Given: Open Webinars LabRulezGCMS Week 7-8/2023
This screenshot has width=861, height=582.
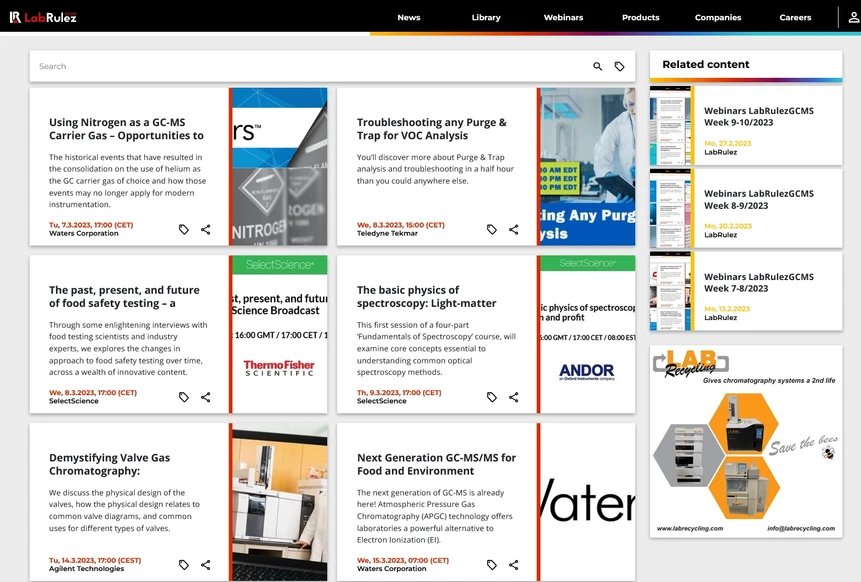Looking at the screenshot, I should coord(759,282).
